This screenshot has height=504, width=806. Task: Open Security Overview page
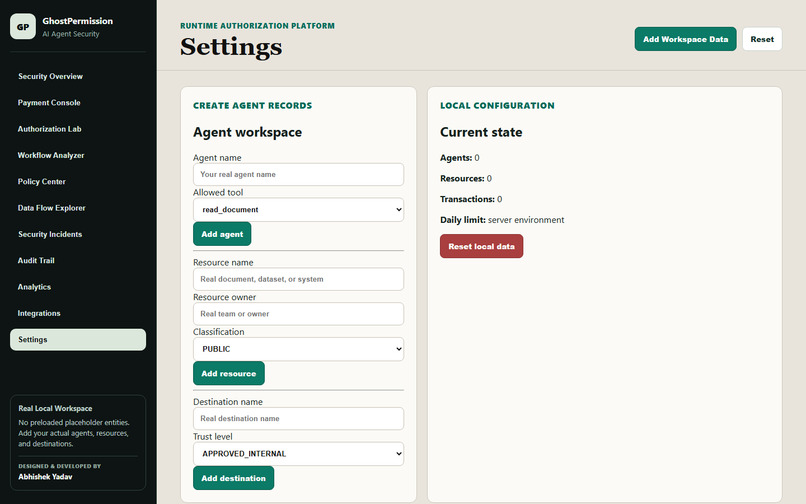(x=50, y=76)
